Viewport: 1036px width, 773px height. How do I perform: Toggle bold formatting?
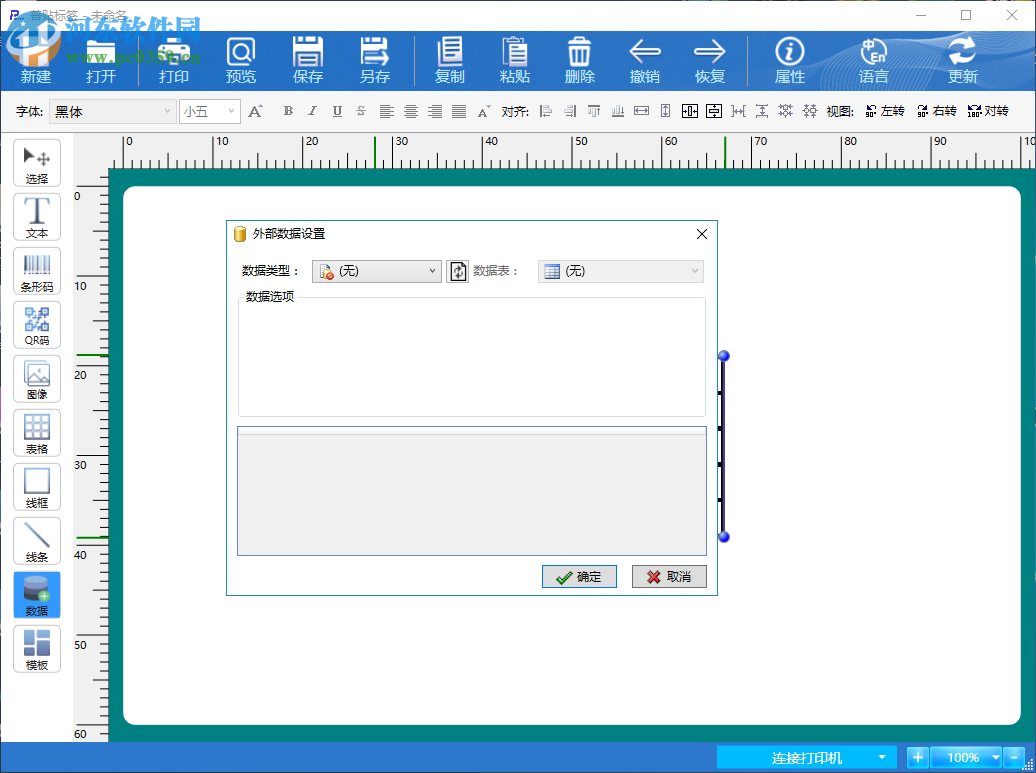(288, 111)
